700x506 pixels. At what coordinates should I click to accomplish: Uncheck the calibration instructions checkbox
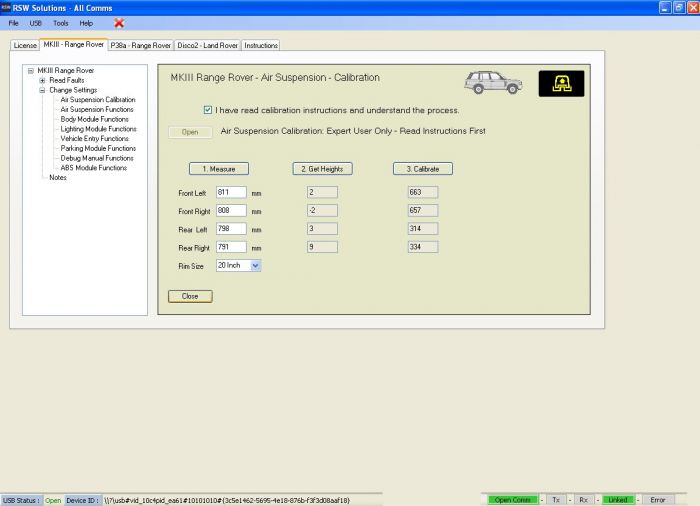[x=208, y=110]
